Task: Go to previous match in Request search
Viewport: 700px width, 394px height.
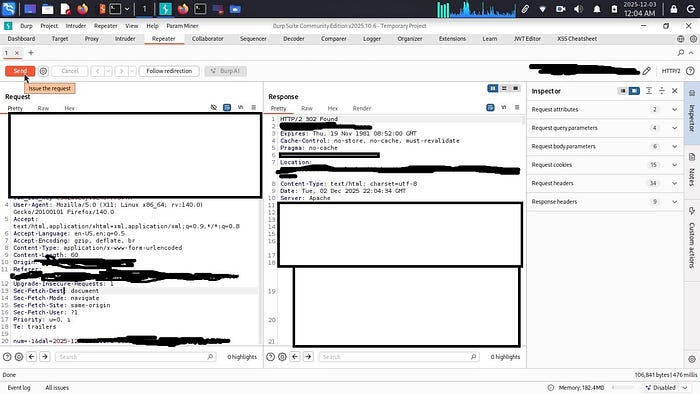Action: point(31,357)
